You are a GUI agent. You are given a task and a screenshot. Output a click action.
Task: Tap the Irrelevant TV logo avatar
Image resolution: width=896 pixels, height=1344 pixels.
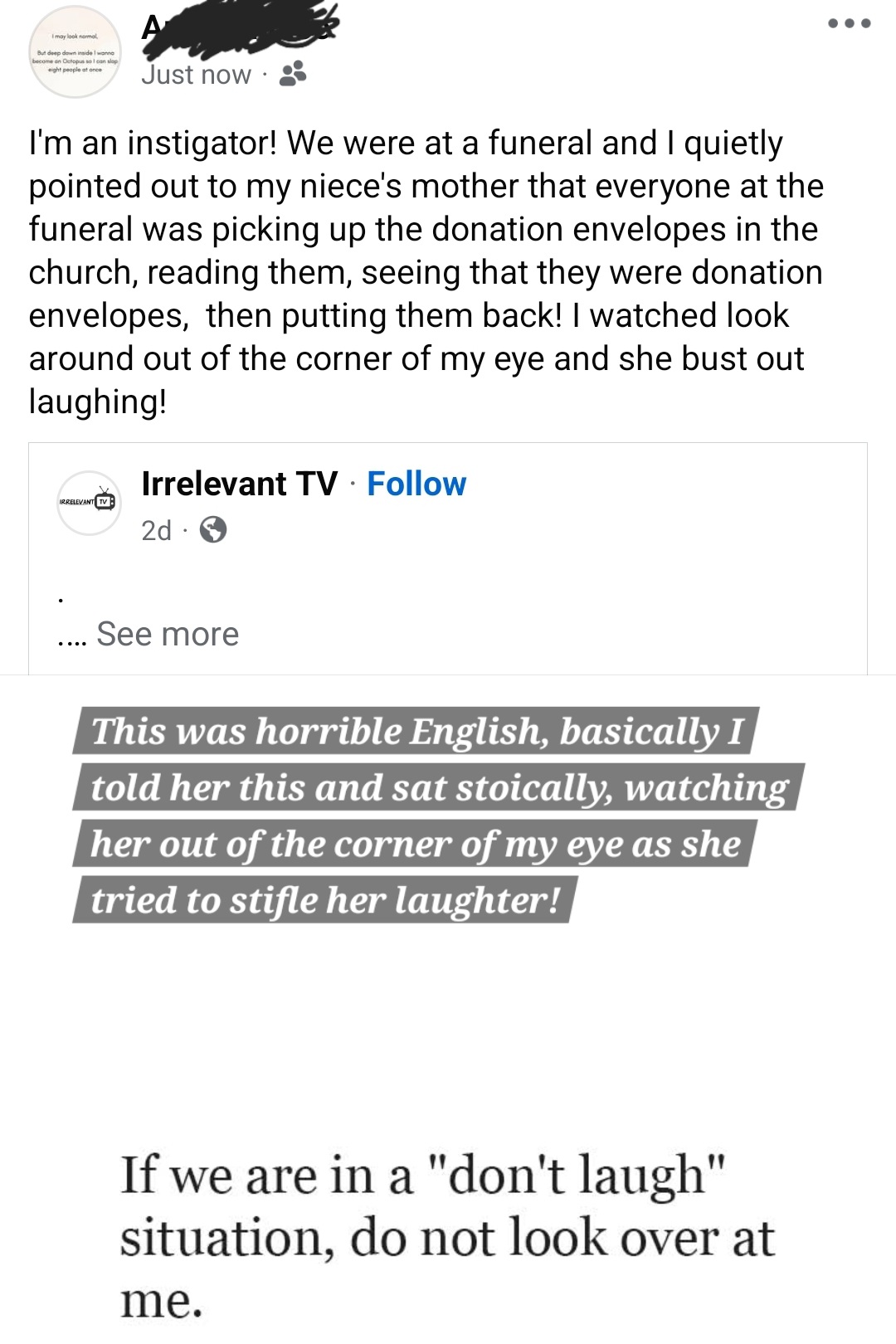point(89,503)
